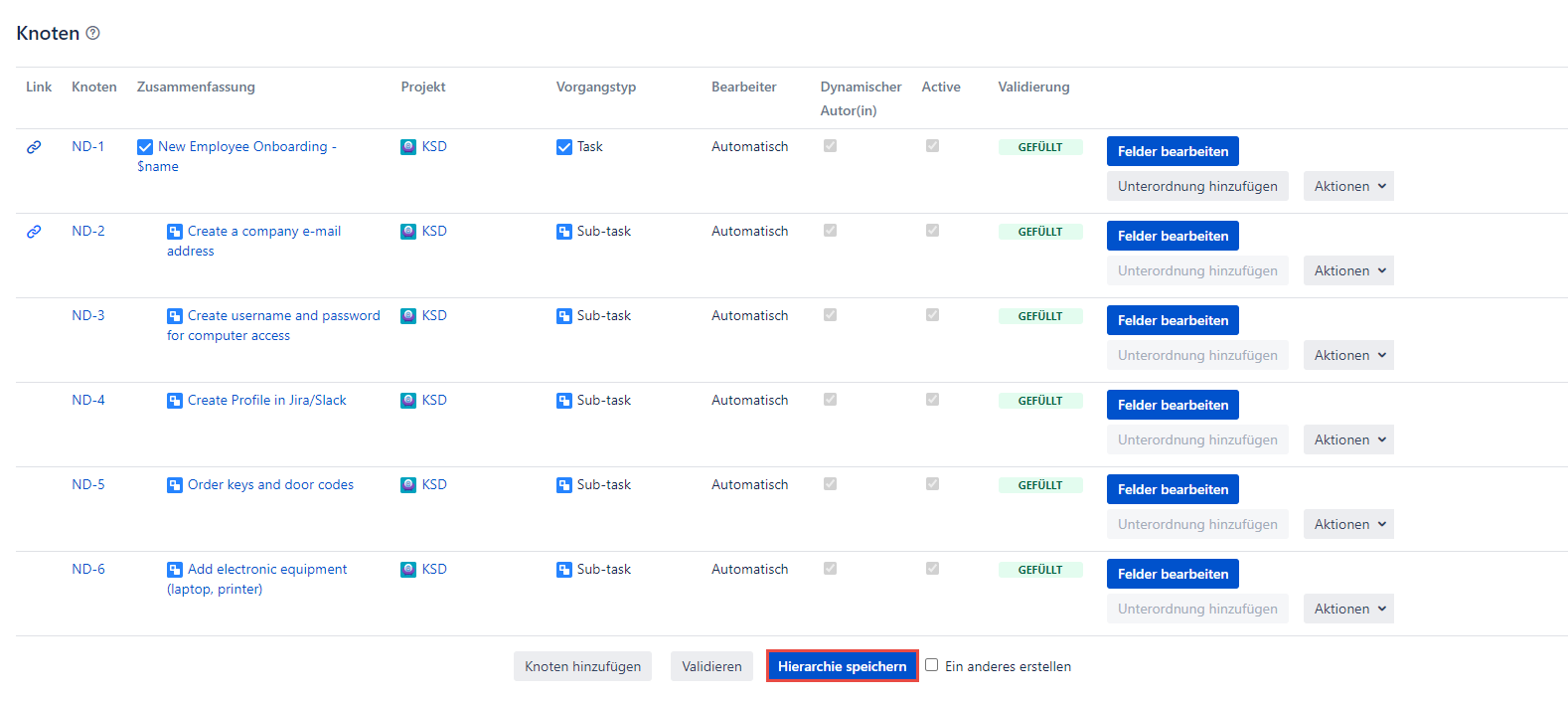Image resolution: width=1568 pixels, height=701 pixels.
Task: Click Unterordnung hinzufügen for ND-1
Action: click(x=1197, y=186)
